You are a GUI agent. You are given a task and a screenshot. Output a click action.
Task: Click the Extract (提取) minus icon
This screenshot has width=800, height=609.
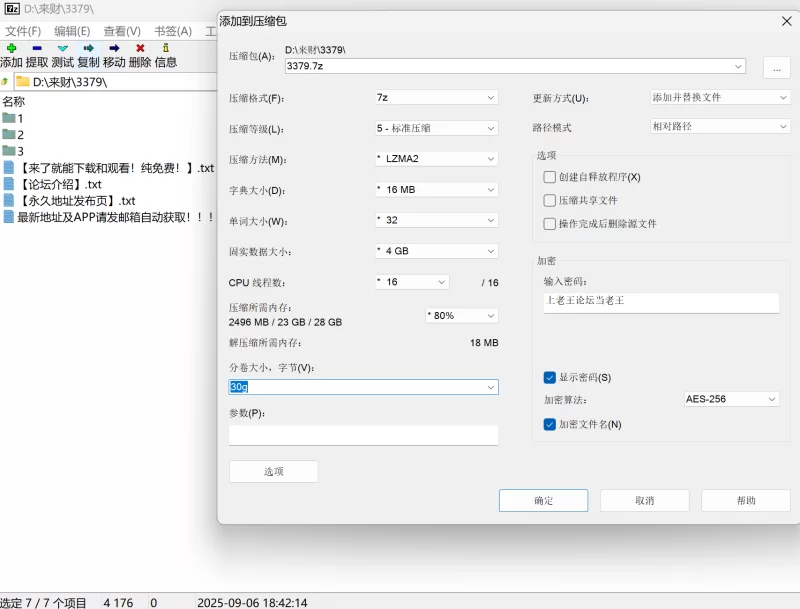click(x=37, y=48)
